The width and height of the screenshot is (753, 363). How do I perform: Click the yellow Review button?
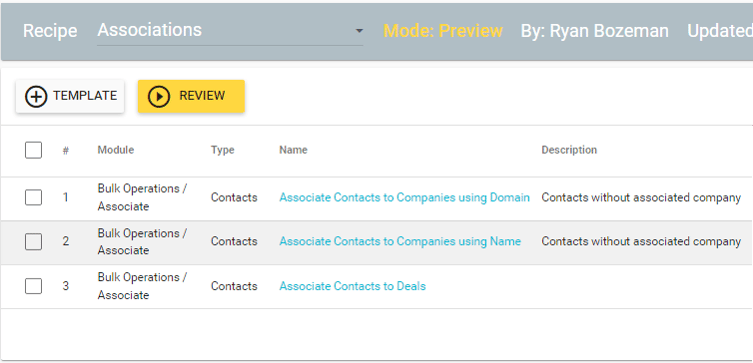coord(191,97)
